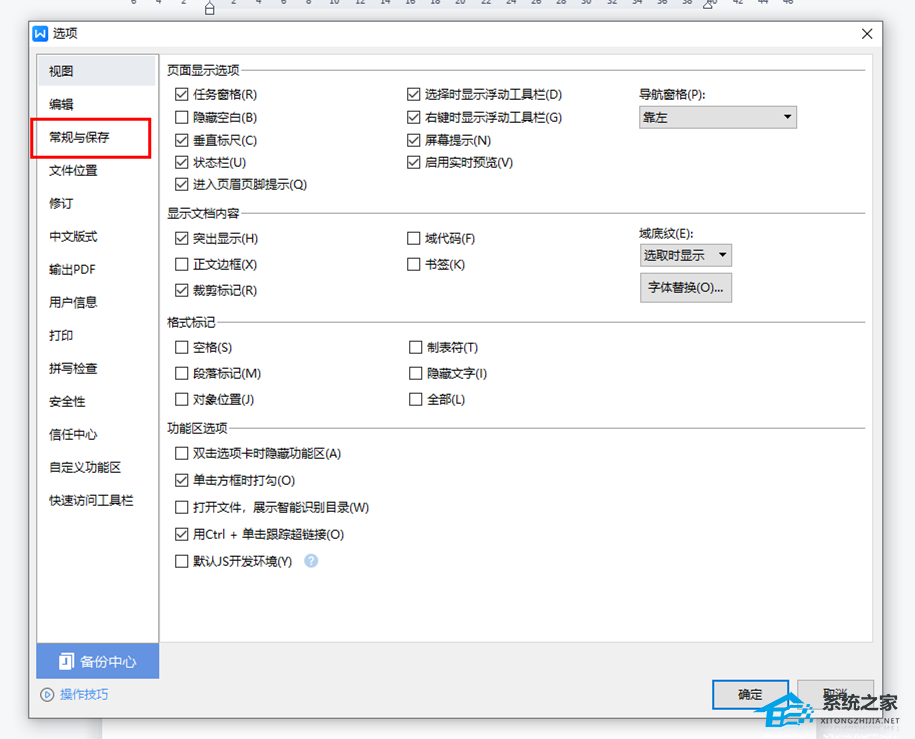Enable the 制表符(T) checkbox

point(415,347)
